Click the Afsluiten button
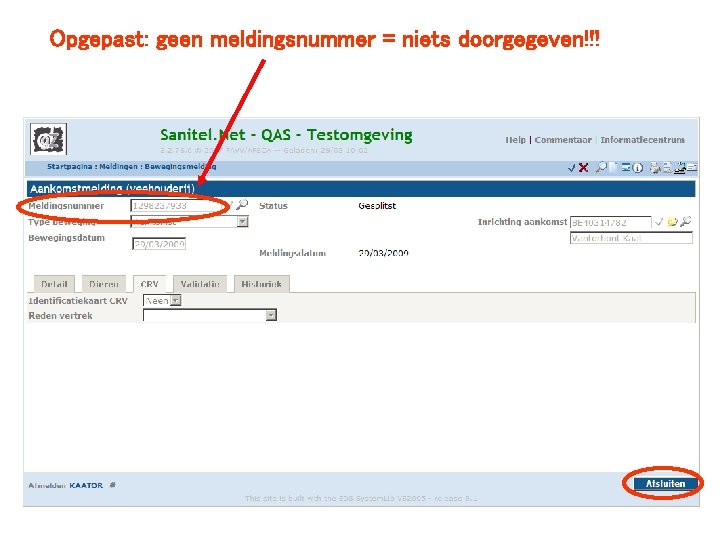 665,484
